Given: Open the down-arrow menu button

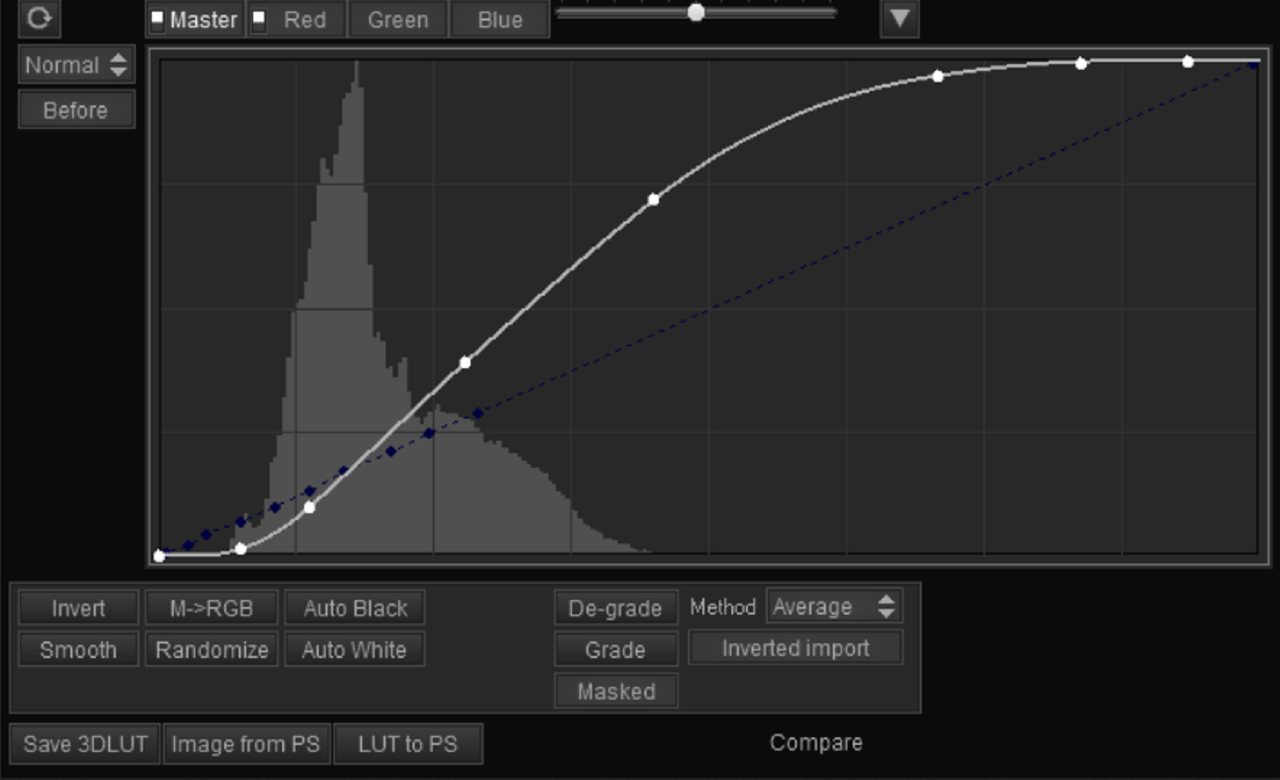Looking at the screenshot, I should pos(899,18).
